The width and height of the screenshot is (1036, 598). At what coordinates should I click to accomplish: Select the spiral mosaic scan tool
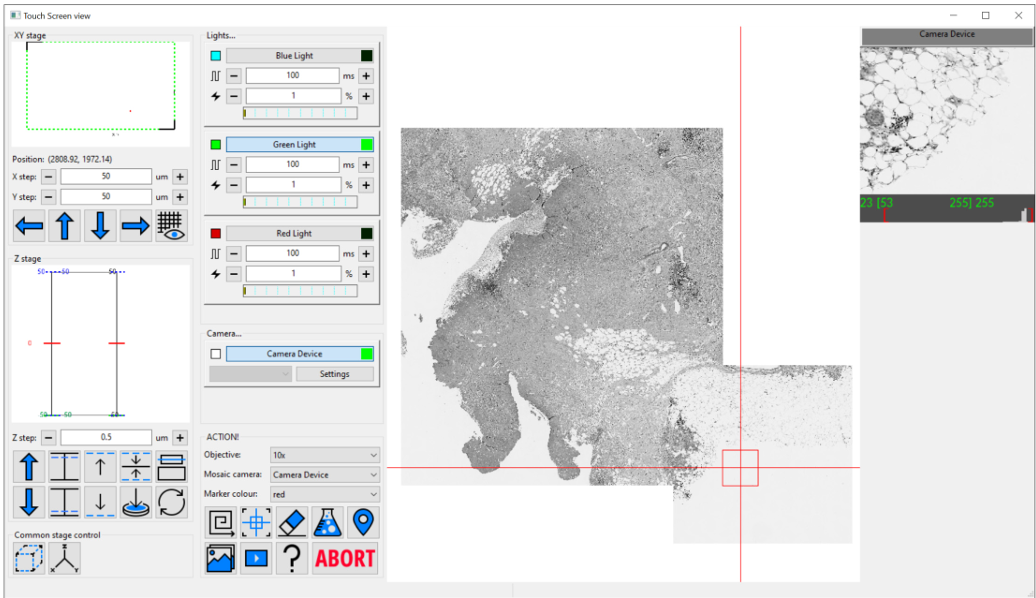coord(221,522)
